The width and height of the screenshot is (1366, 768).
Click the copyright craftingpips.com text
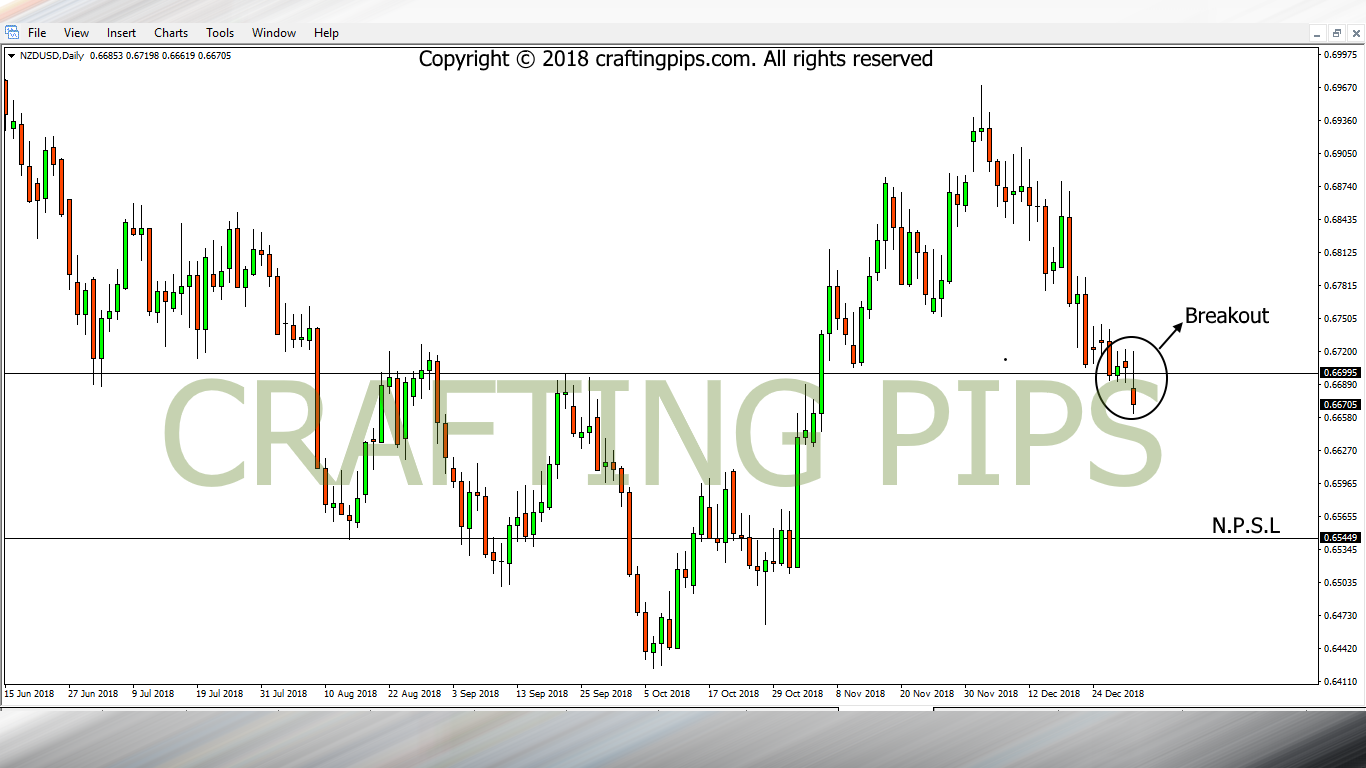tap(675, 59)
